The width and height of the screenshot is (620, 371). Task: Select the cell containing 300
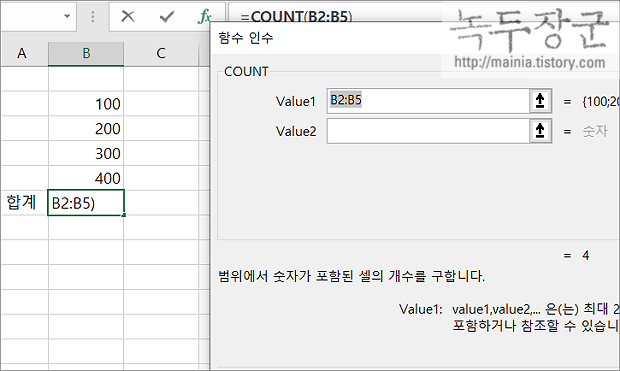(86, 153)
